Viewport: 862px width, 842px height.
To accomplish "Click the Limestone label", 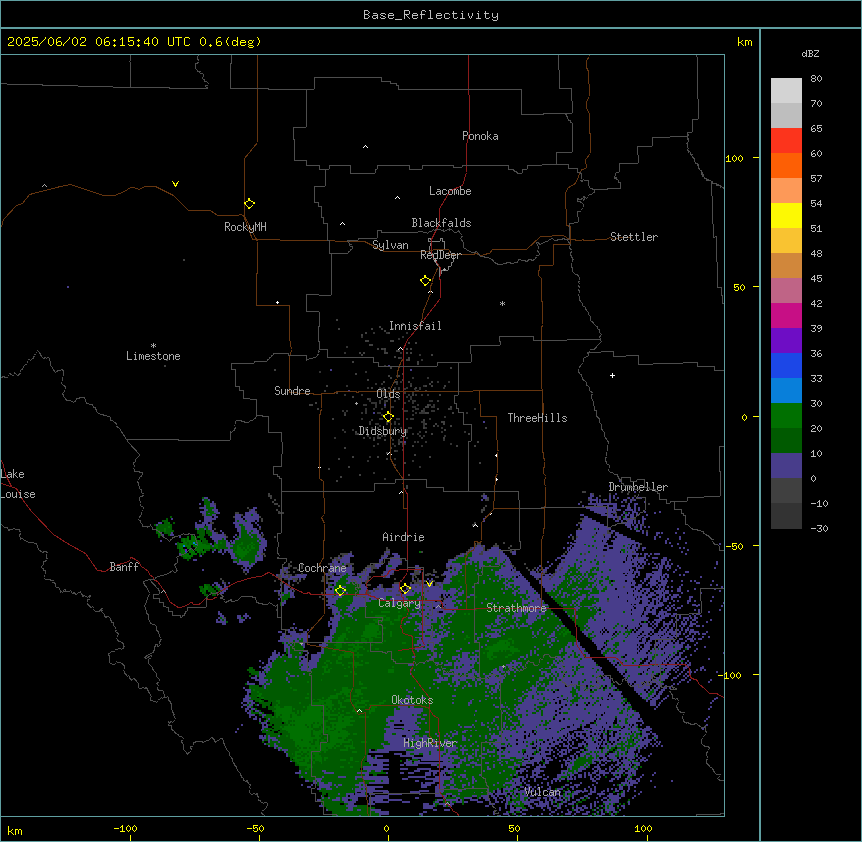I will coord(153,356).
